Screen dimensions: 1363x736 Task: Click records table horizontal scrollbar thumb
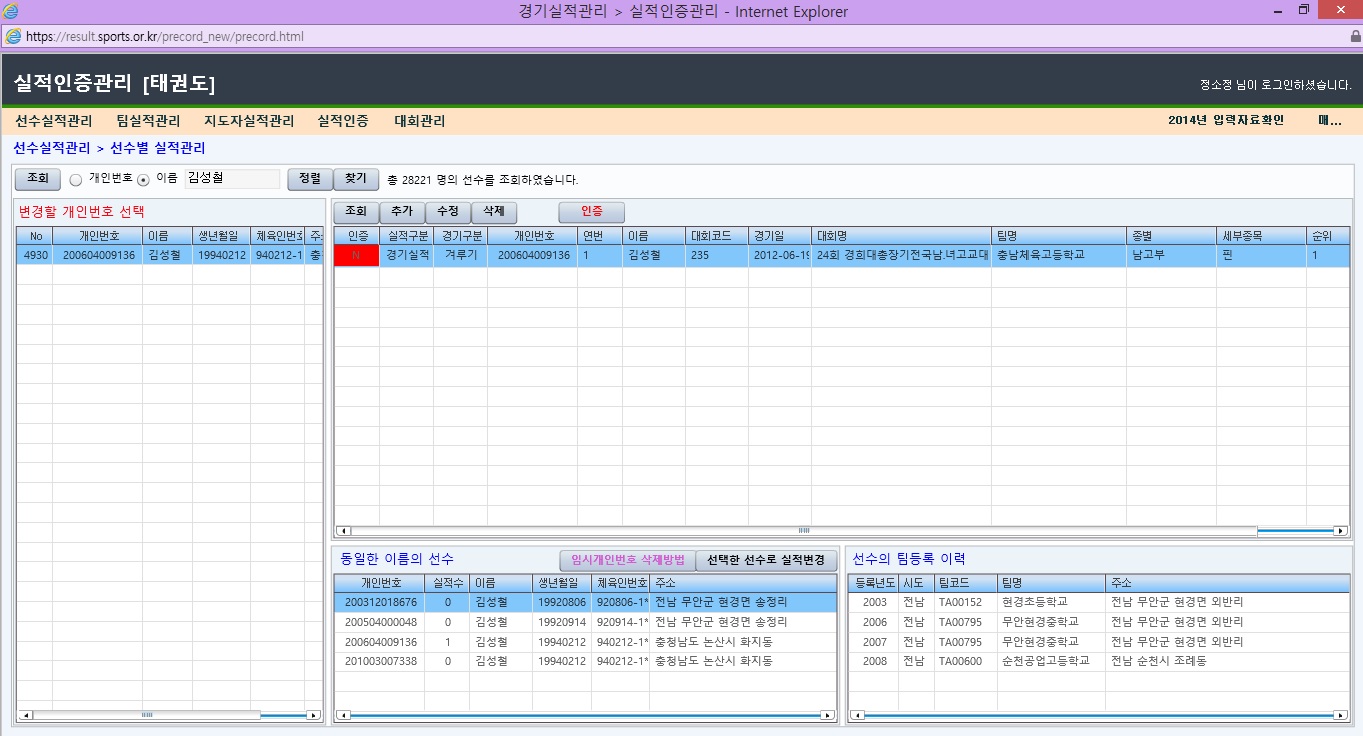(803, 531)
